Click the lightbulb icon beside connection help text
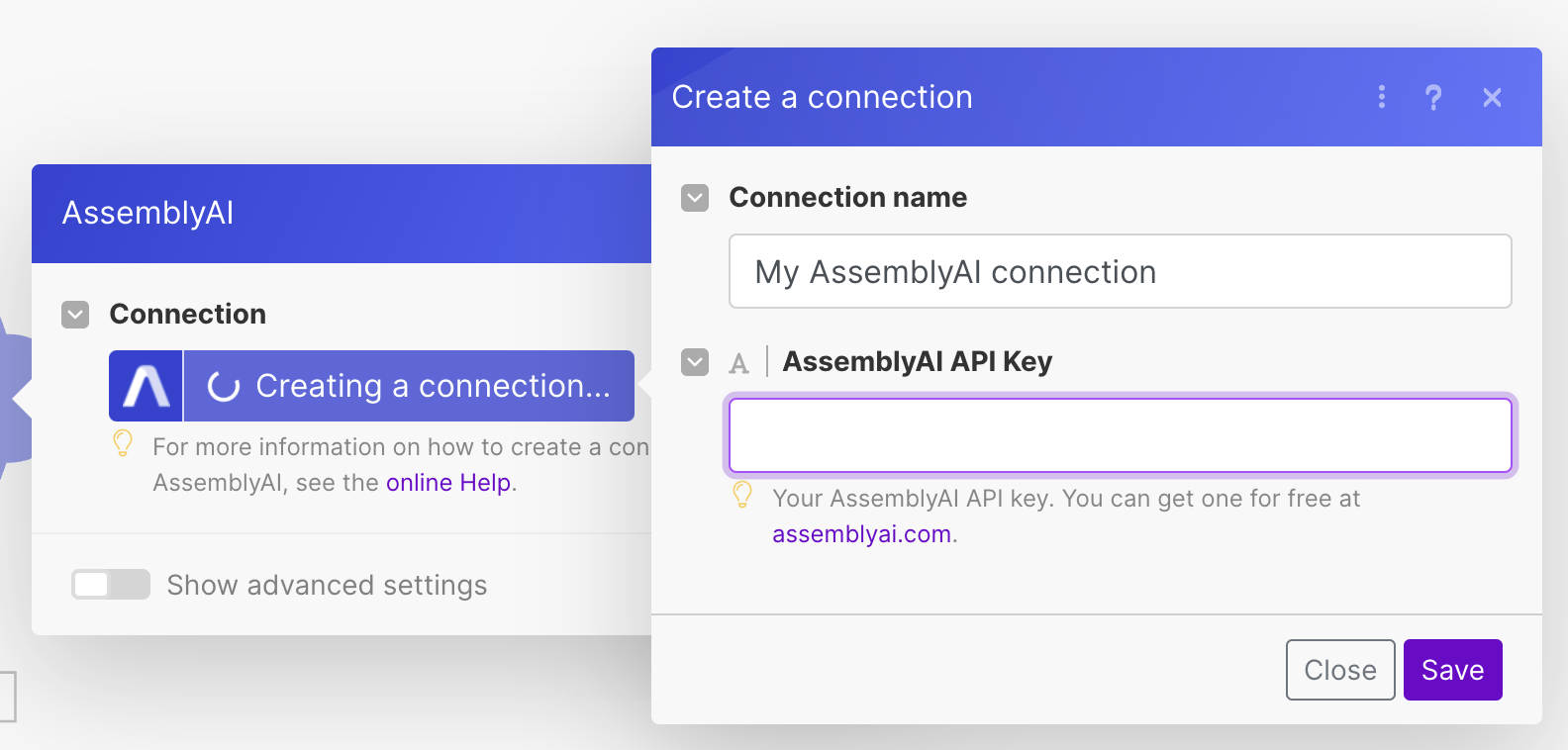 [123, 443]
